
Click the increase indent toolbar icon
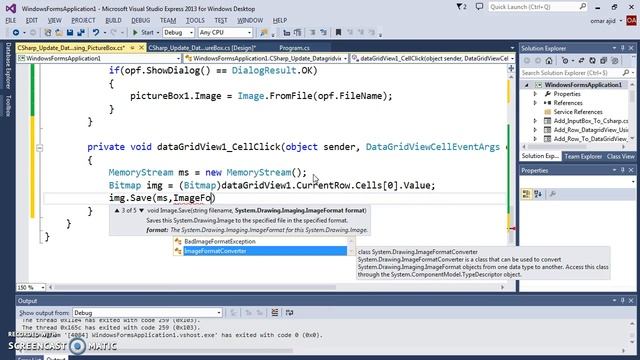pyautogui.click(x=298, y=32)
